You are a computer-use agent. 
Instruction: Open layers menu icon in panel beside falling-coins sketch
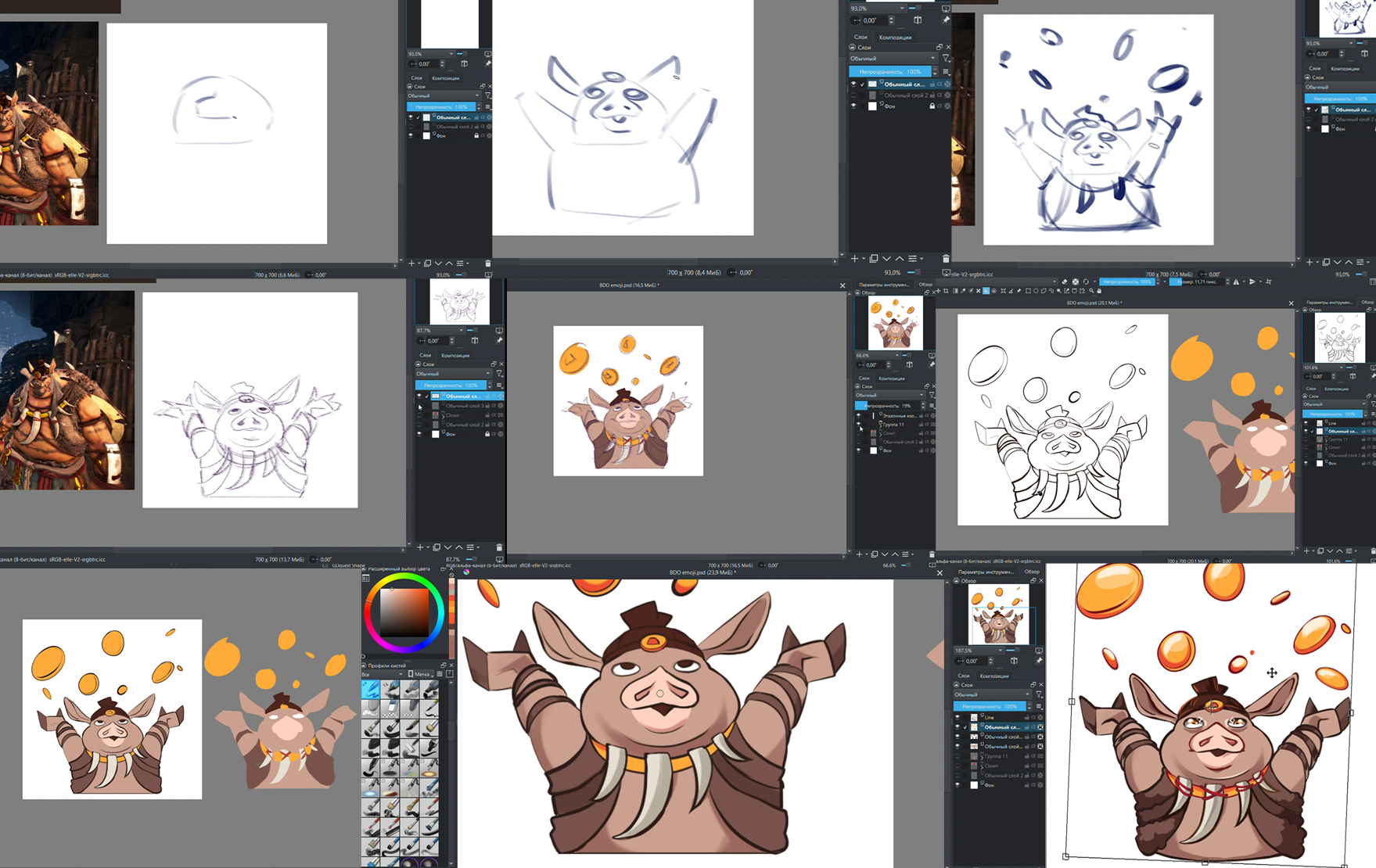tap(947, 72)
